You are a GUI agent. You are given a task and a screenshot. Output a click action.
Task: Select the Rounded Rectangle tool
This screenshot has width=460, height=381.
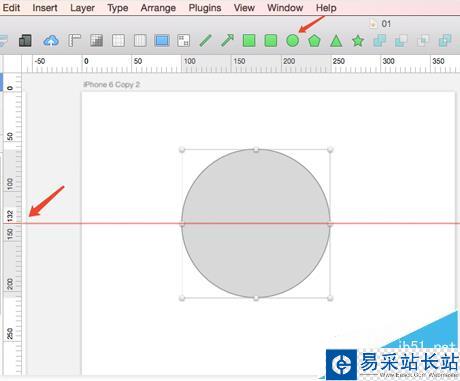point(271,41)
